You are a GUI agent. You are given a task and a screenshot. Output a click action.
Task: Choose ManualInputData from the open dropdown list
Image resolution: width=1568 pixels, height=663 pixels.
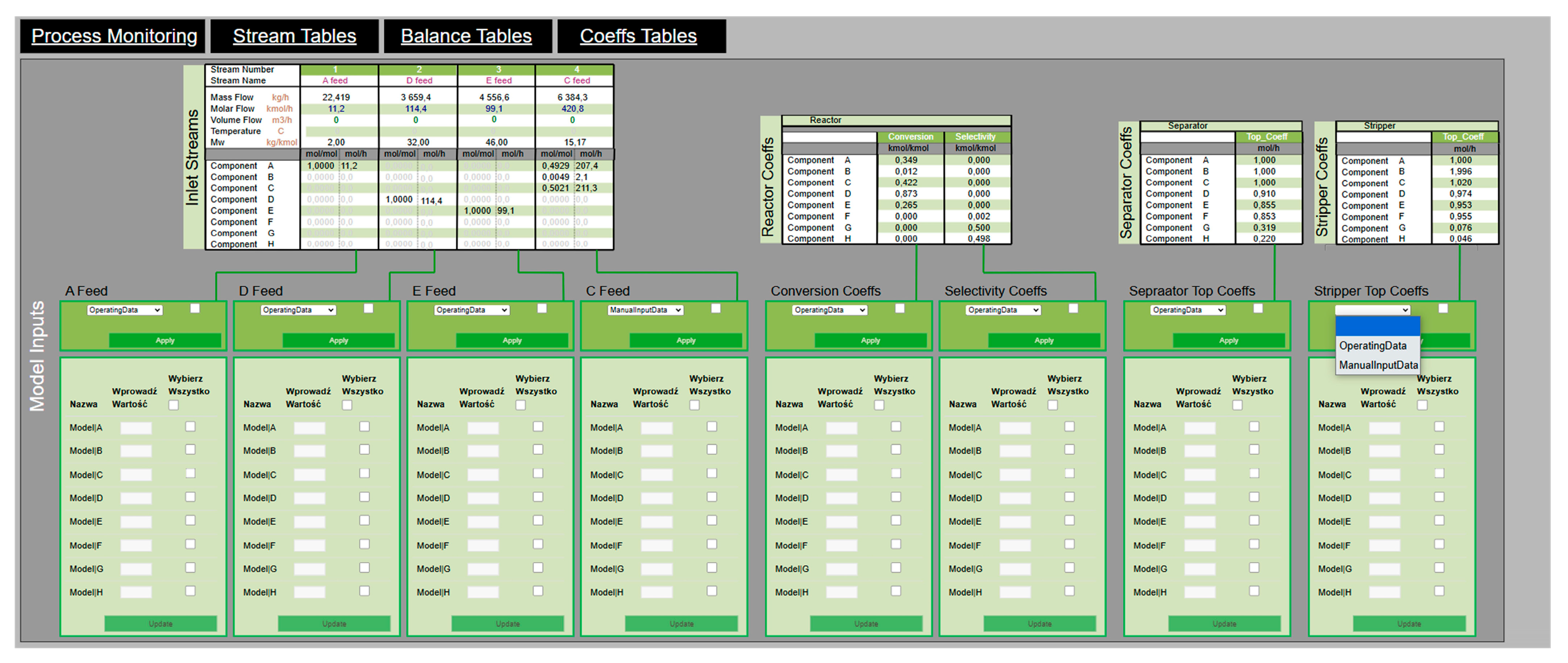(x=1377, y=365)
